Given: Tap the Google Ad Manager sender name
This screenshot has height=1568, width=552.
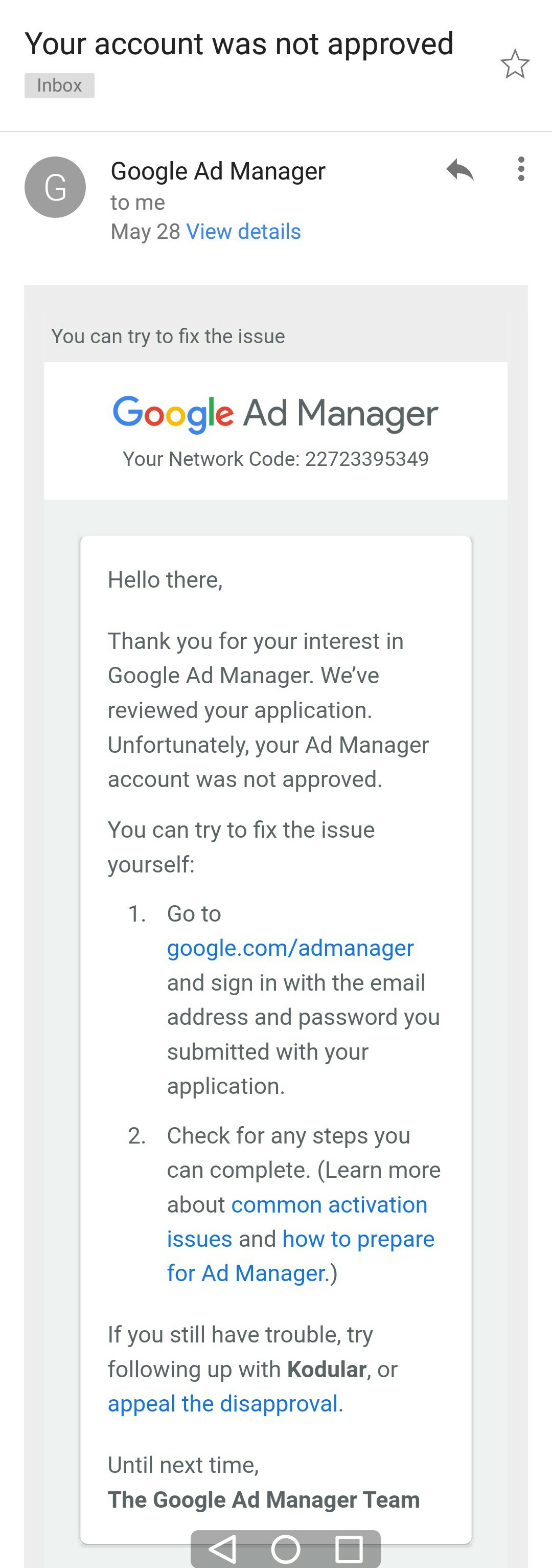Looking at the screenshot, I should 218,171.
